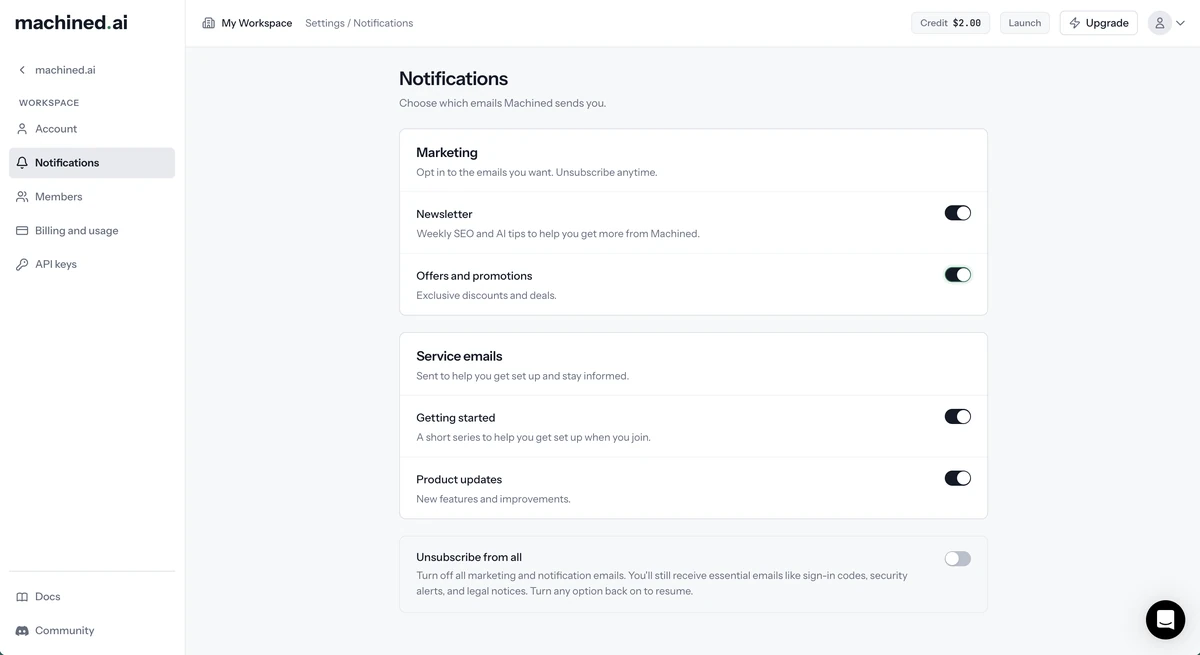Click the API keys key icon

pyautogui.click(x=22, y=265)
